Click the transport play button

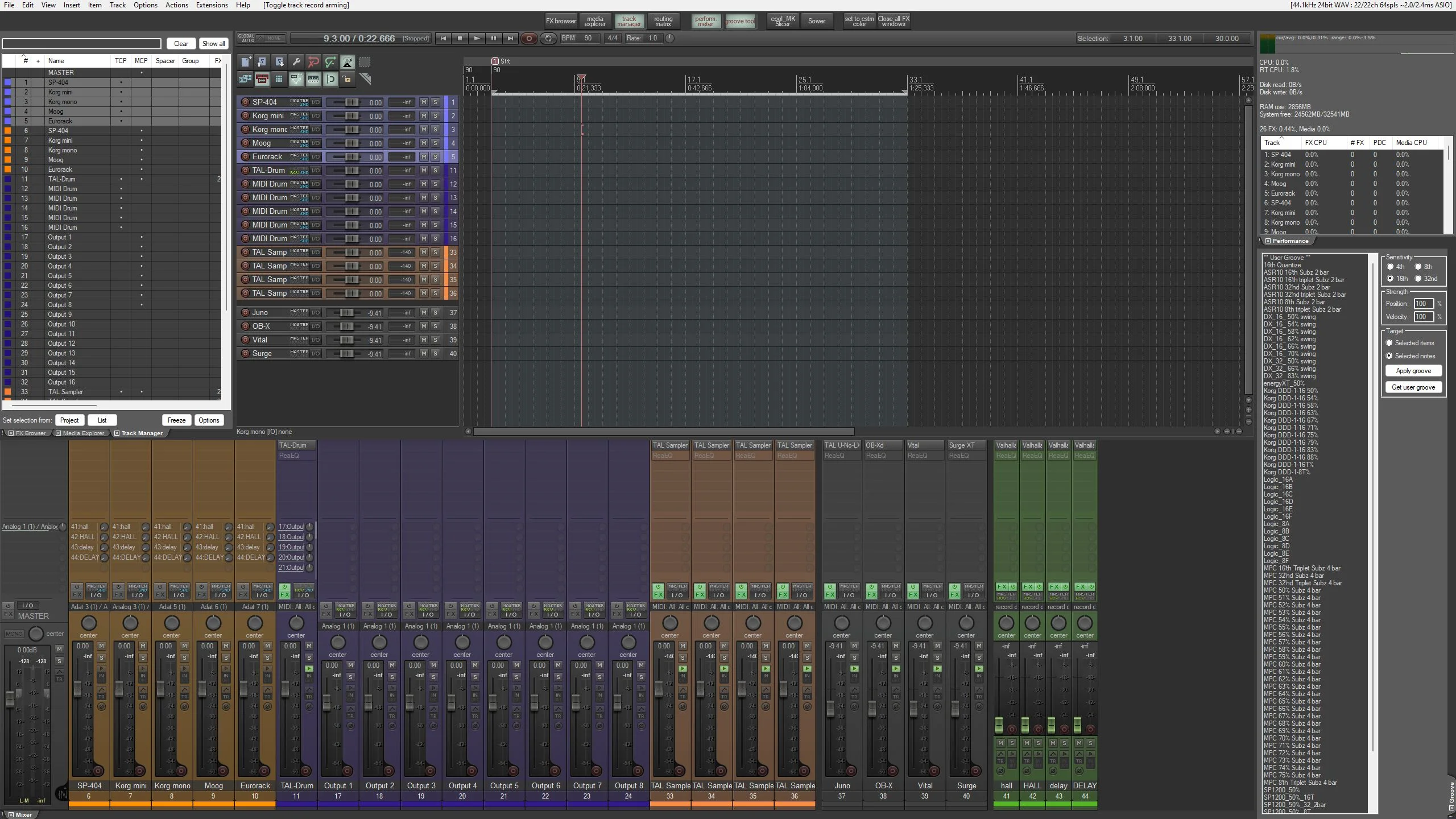tap(477, 38)
